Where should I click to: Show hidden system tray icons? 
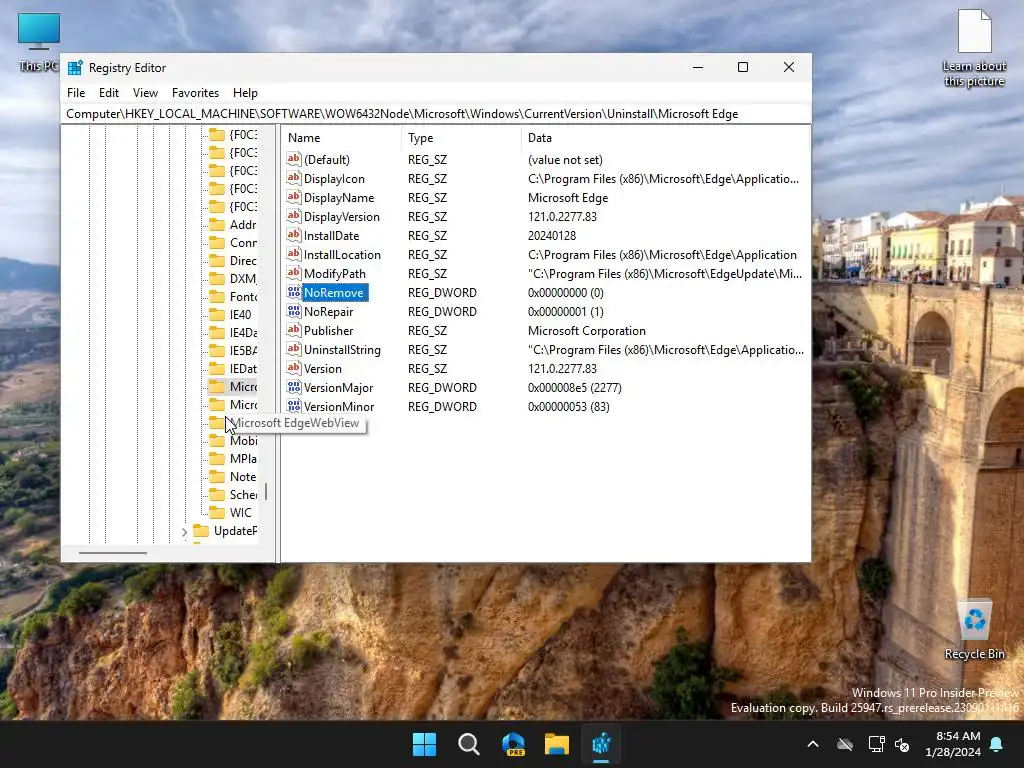pyautogui.click(x=813, y=744)
